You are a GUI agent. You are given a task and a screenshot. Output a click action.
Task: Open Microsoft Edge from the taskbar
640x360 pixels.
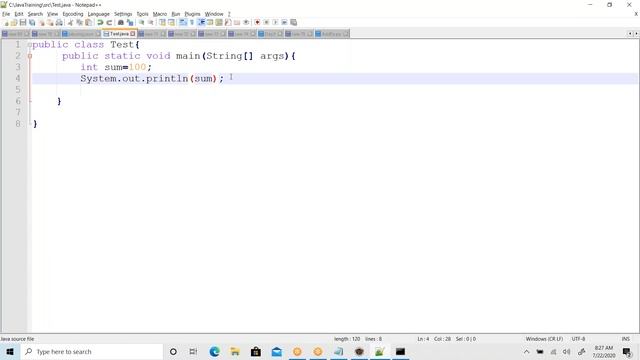pyautogui.click(x=214, y=352)
